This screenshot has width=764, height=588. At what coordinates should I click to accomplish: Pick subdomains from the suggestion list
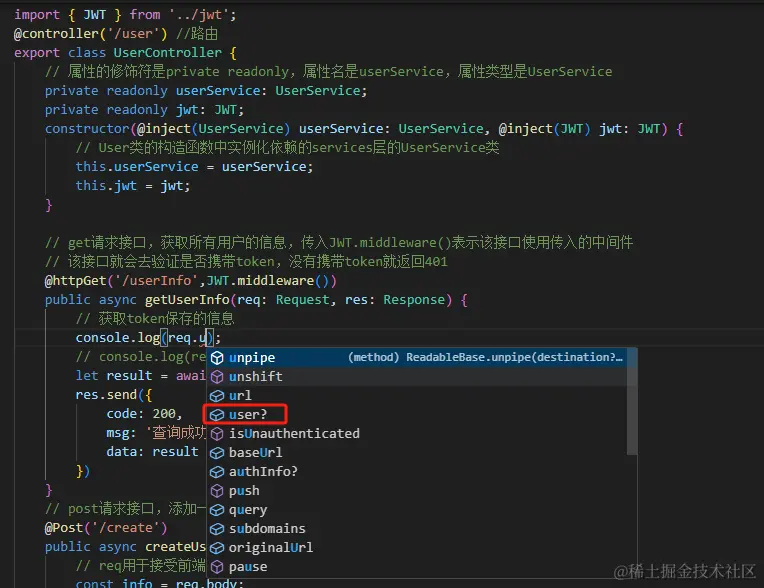(x=418, y=529)
